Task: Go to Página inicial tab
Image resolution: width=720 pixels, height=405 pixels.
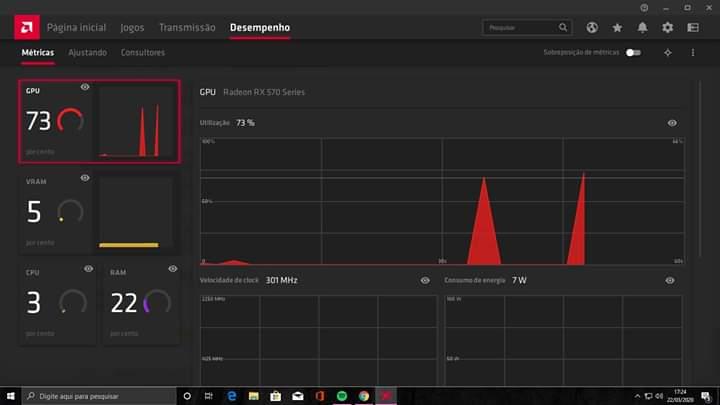Action: click(76, 28)
